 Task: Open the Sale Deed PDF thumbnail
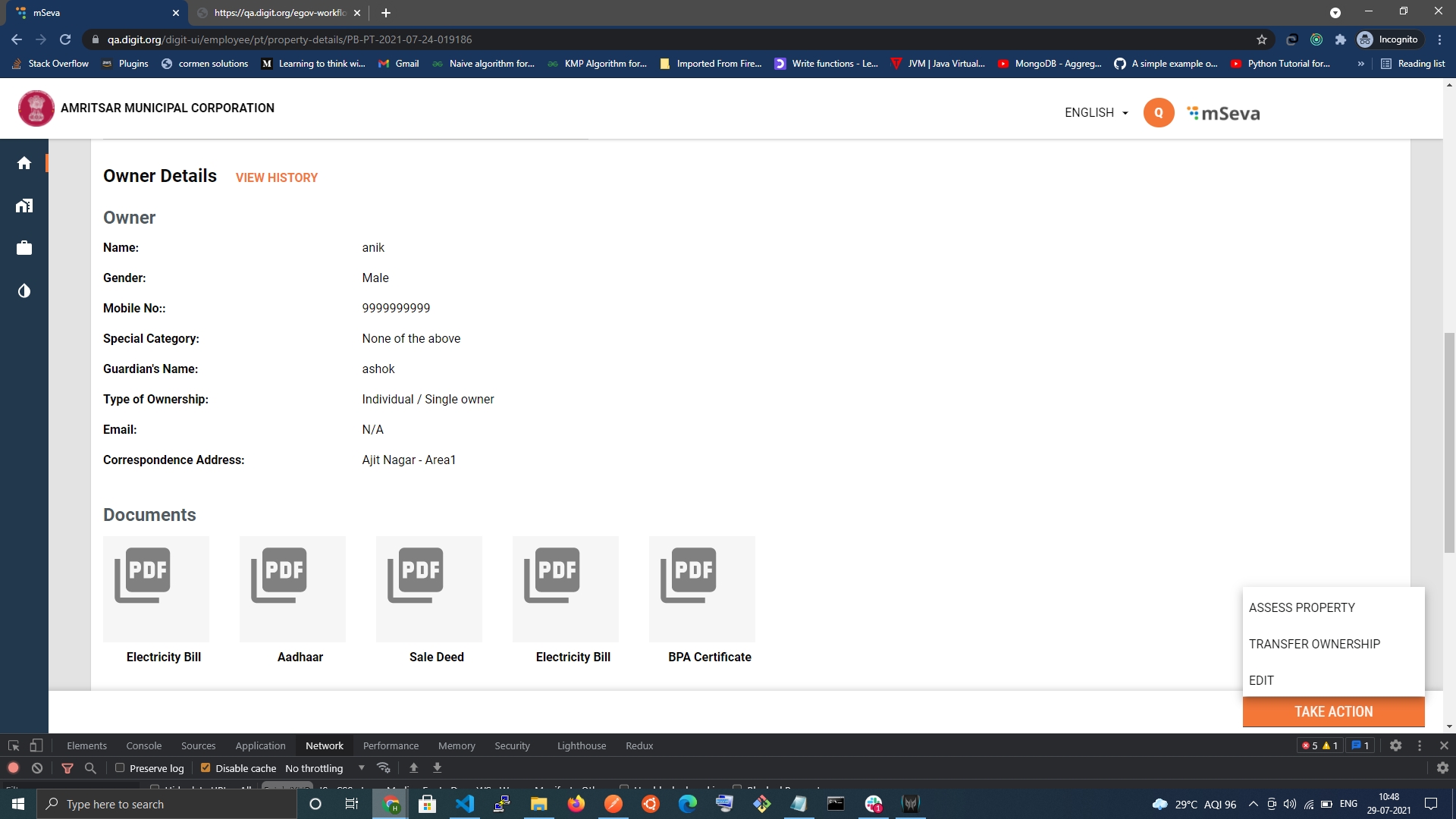coord(429,589)
